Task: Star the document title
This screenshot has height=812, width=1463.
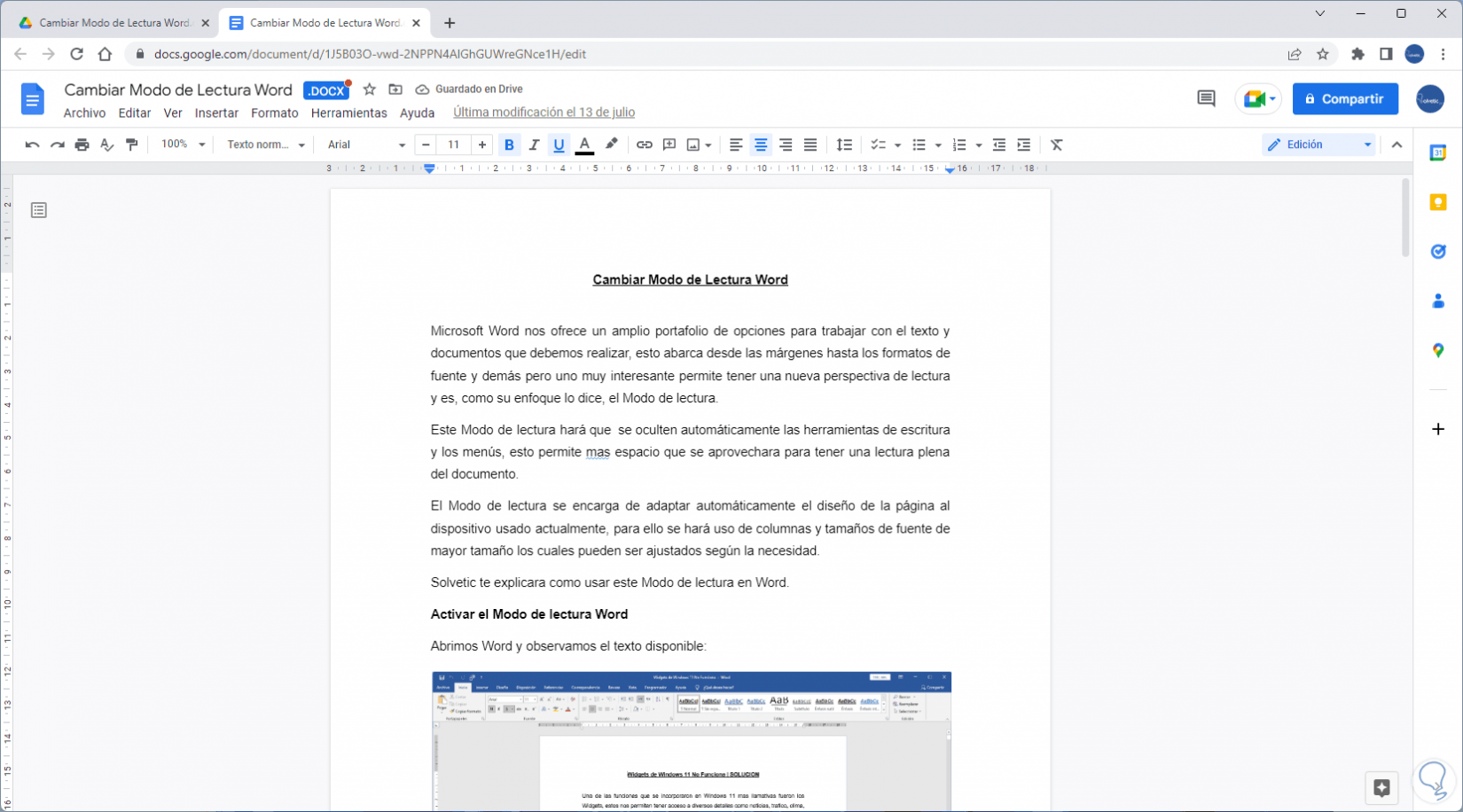Action: point(370,90)
